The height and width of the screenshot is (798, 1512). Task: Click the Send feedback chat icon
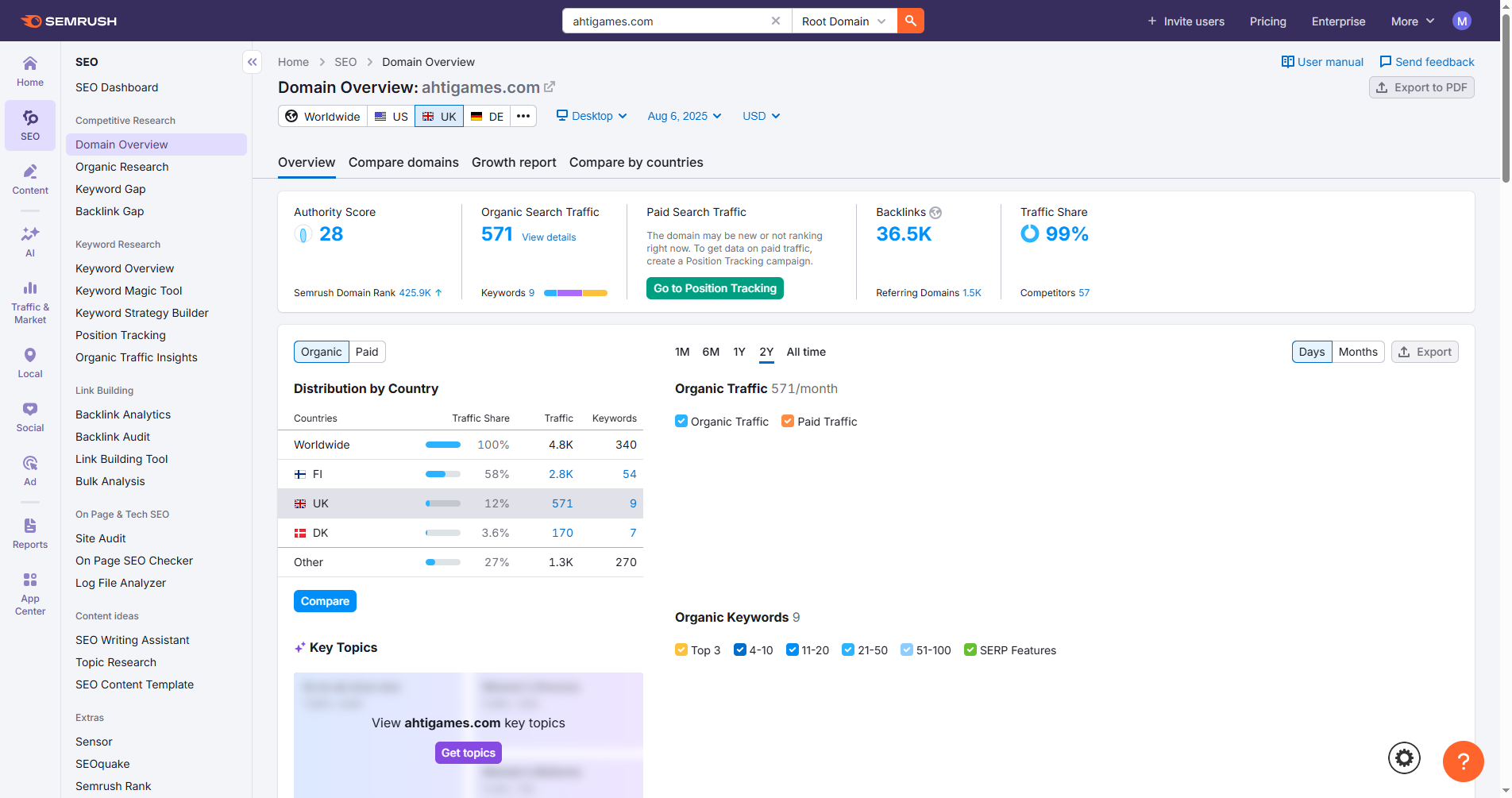coord(1386,62)
